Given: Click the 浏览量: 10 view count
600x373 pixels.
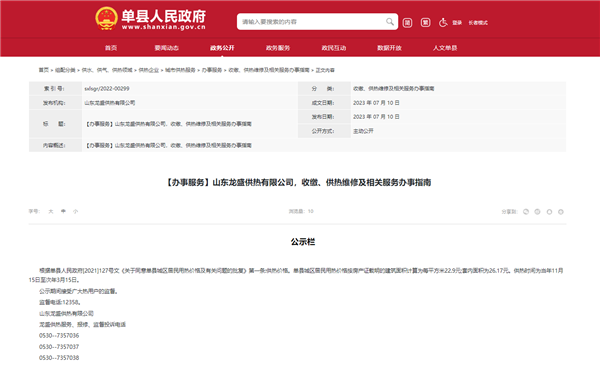Looking at the screenshot, I should [x=301, y=211].
